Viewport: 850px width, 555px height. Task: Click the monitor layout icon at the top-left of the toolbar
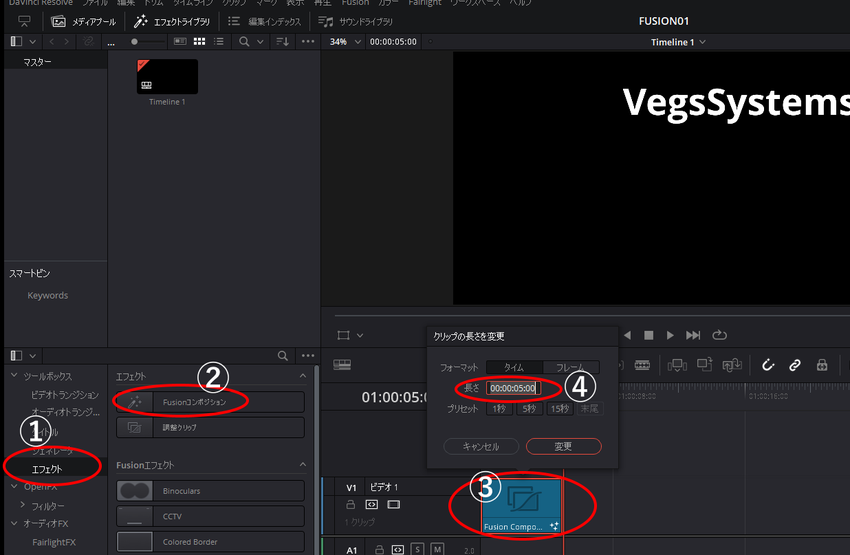24,22
